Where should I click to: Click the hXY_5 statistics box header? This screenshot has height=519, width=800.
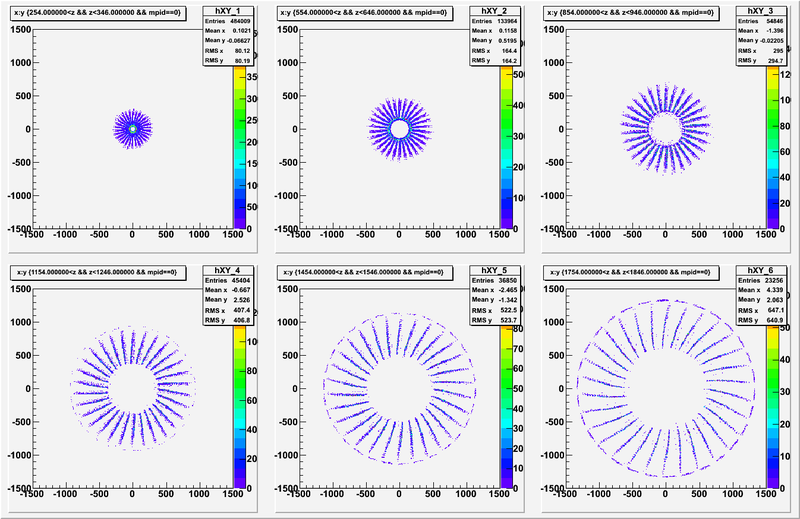coord(494,270)
